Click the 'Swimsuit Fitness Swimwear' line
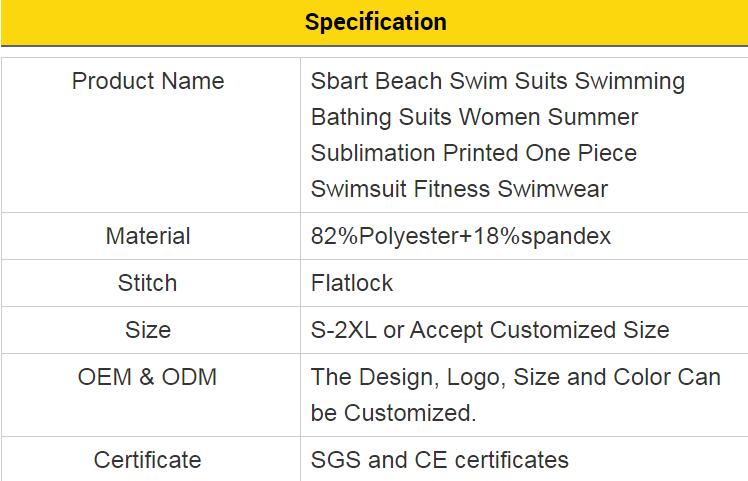748x481 pixels. (x=459, y=189)
